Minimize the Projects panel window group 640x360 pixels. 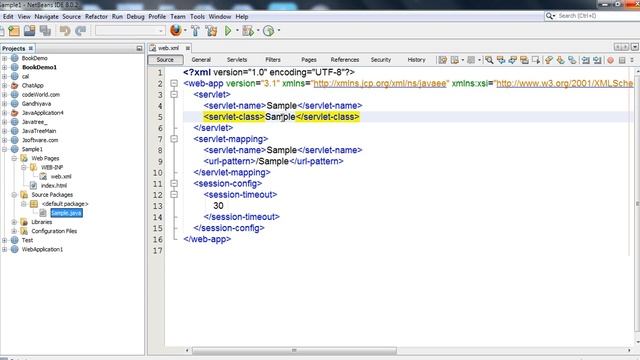pos(139,48)
